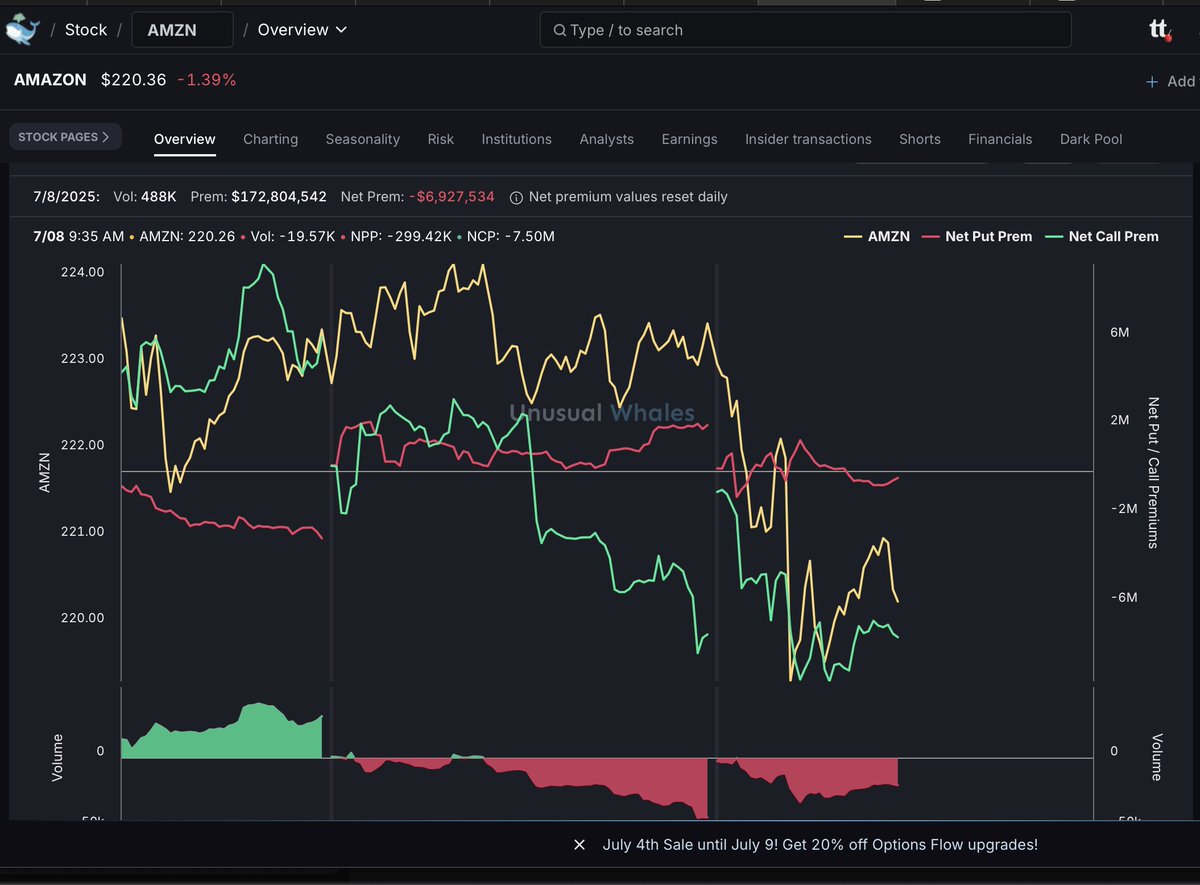Toggle the Net Call Prem legend series
This screenshot has height=885, width=1200.
1102,237
